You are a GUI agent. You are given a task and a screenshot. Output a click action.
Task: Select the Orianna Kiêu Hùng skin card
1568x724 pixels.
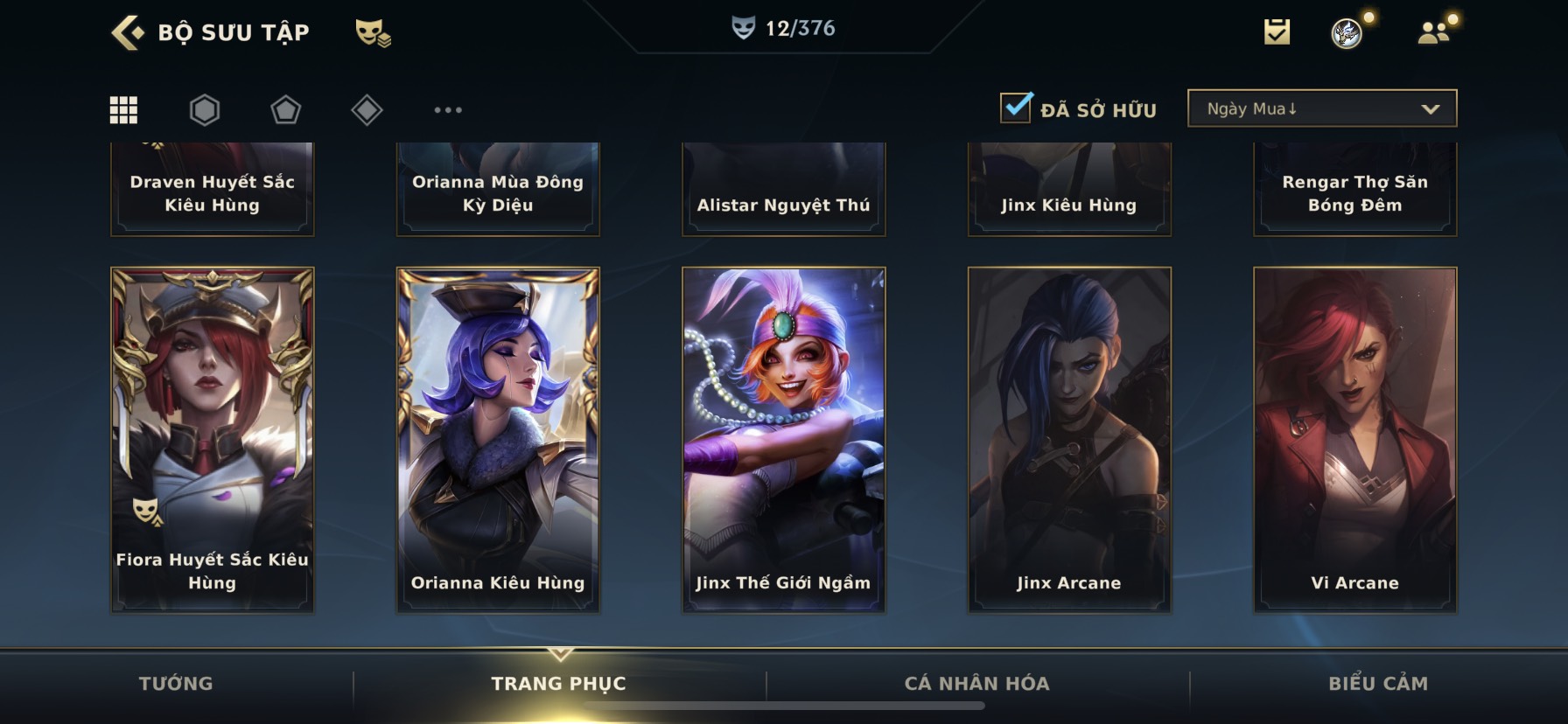pos(498,440)
